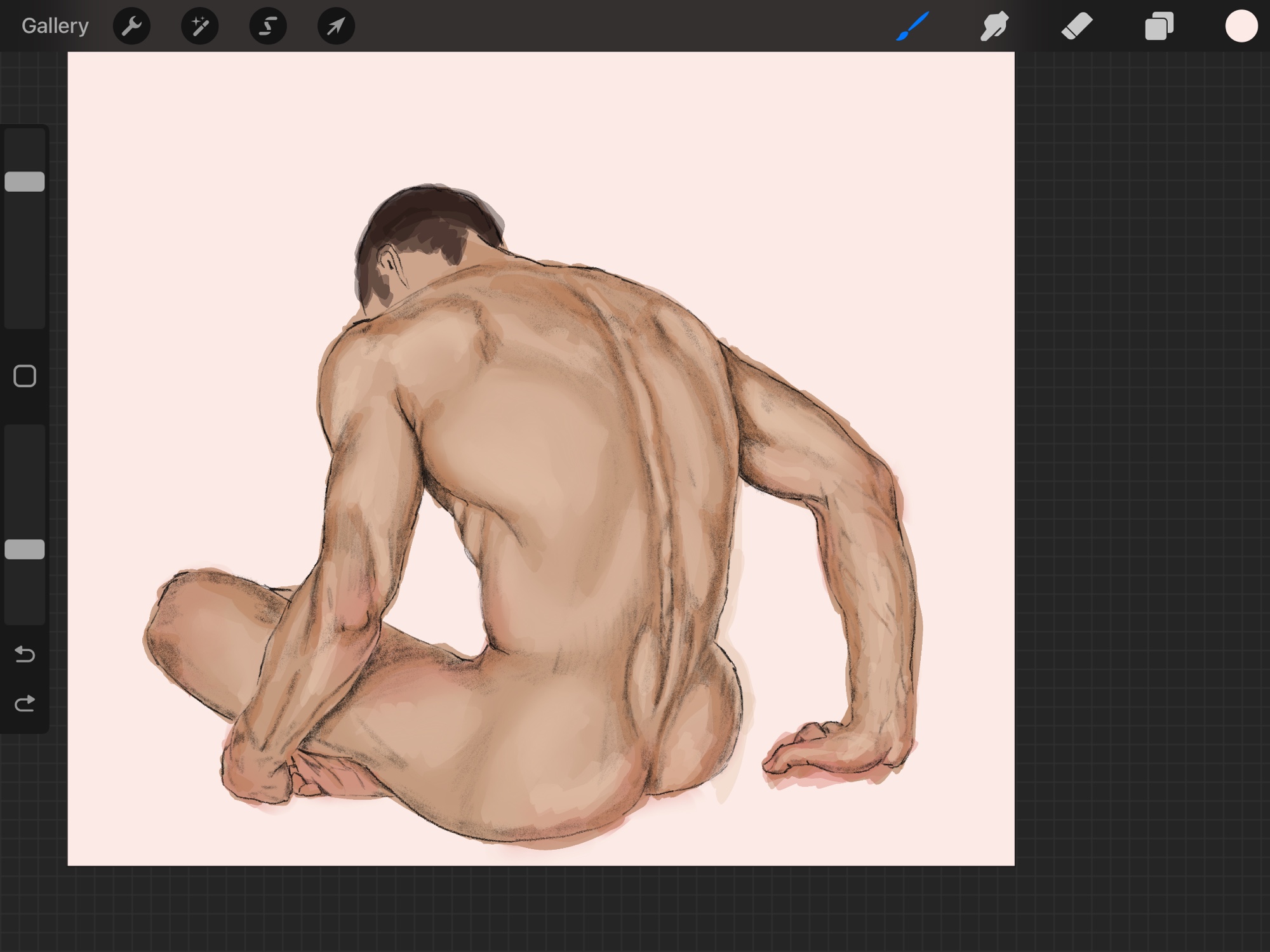Select the Eraser tool
Viewport: 1270px width, 952px height.
pyautogui.click(x=1077, y=26)
